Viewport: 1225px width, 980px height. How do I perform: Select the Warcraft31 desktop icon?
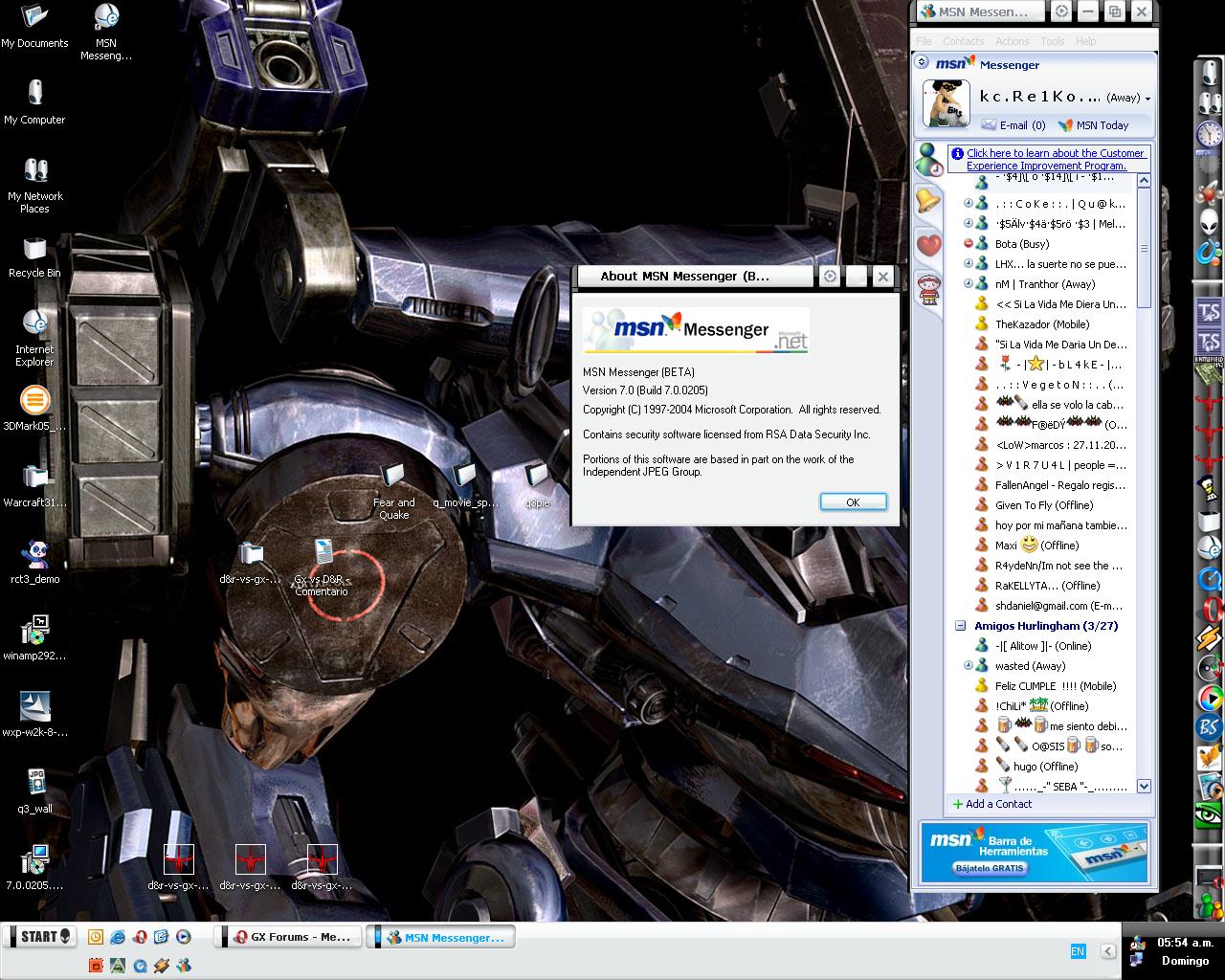[x=34, y=485]
